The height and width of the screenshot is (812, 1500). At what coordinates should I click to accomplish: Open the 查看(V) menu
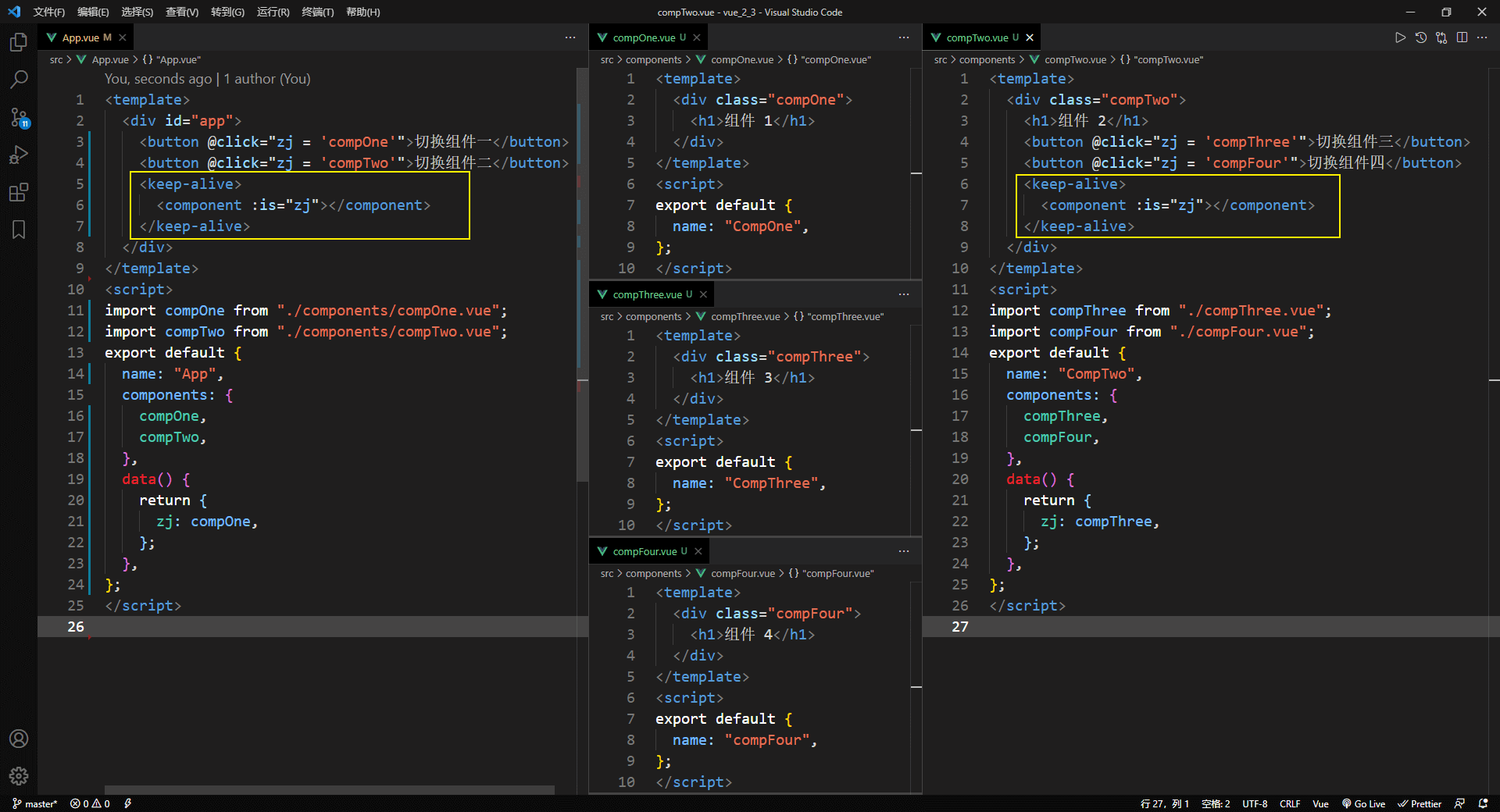click(182, 12)
